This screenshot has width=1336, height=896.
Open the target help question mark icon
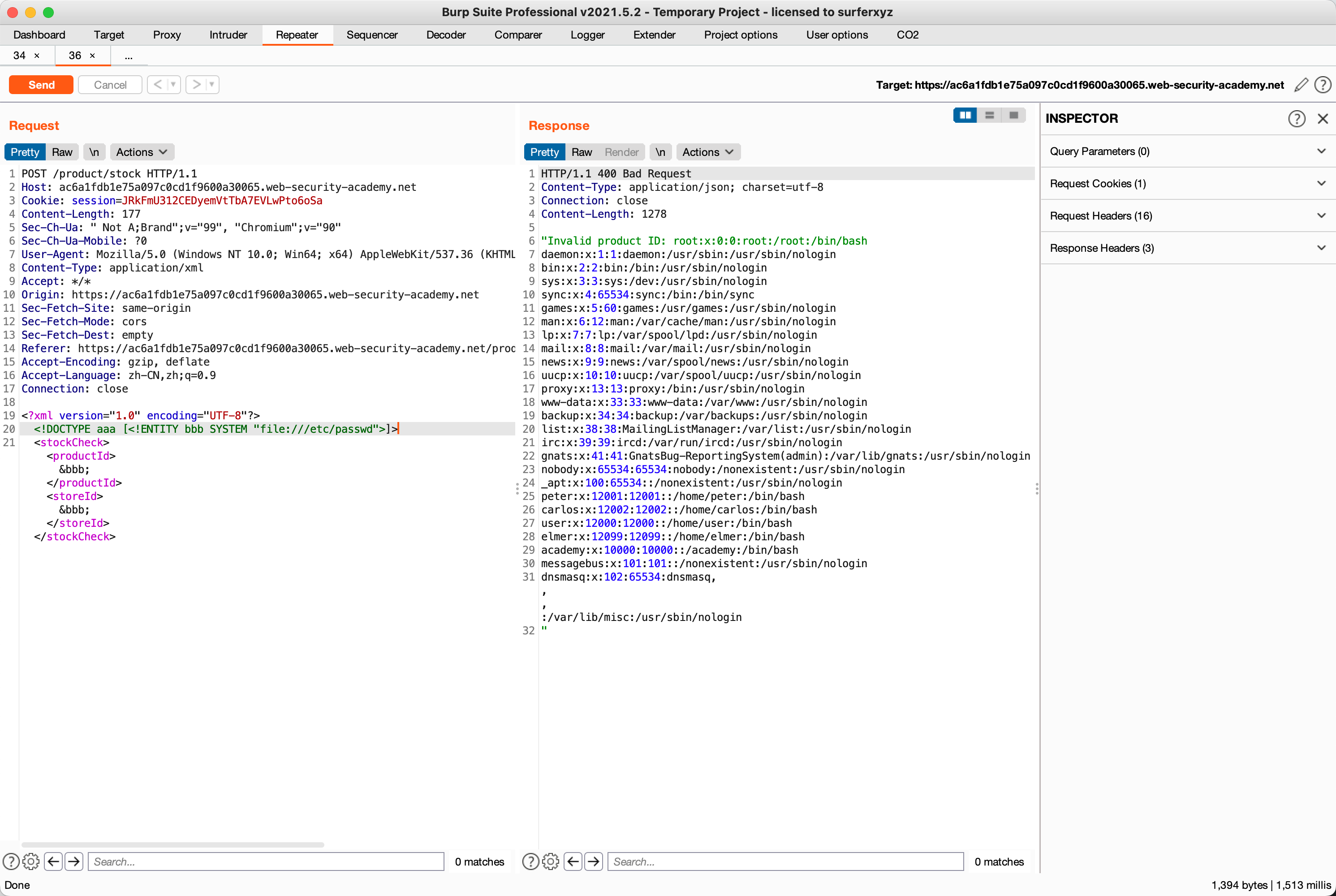pos(1322,85)
